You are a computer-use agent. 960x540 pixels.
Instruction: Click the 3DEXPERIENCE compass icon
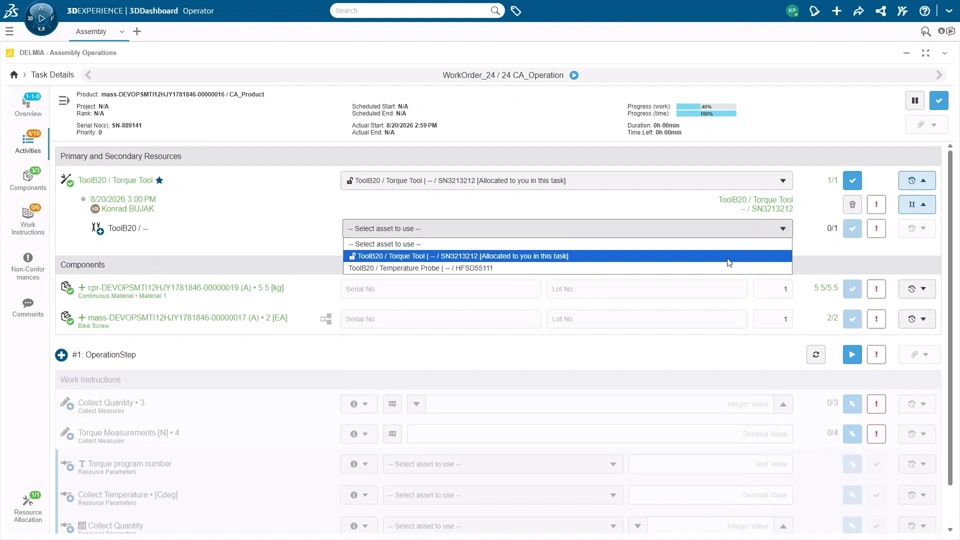click(x=41, y=18)
